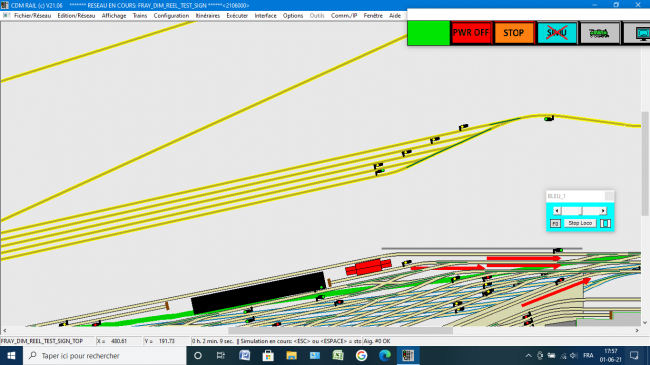The width and height of the screenshot is (650, 365).
Task: Expand the Configuration menu
Action: tap(171, 15)
